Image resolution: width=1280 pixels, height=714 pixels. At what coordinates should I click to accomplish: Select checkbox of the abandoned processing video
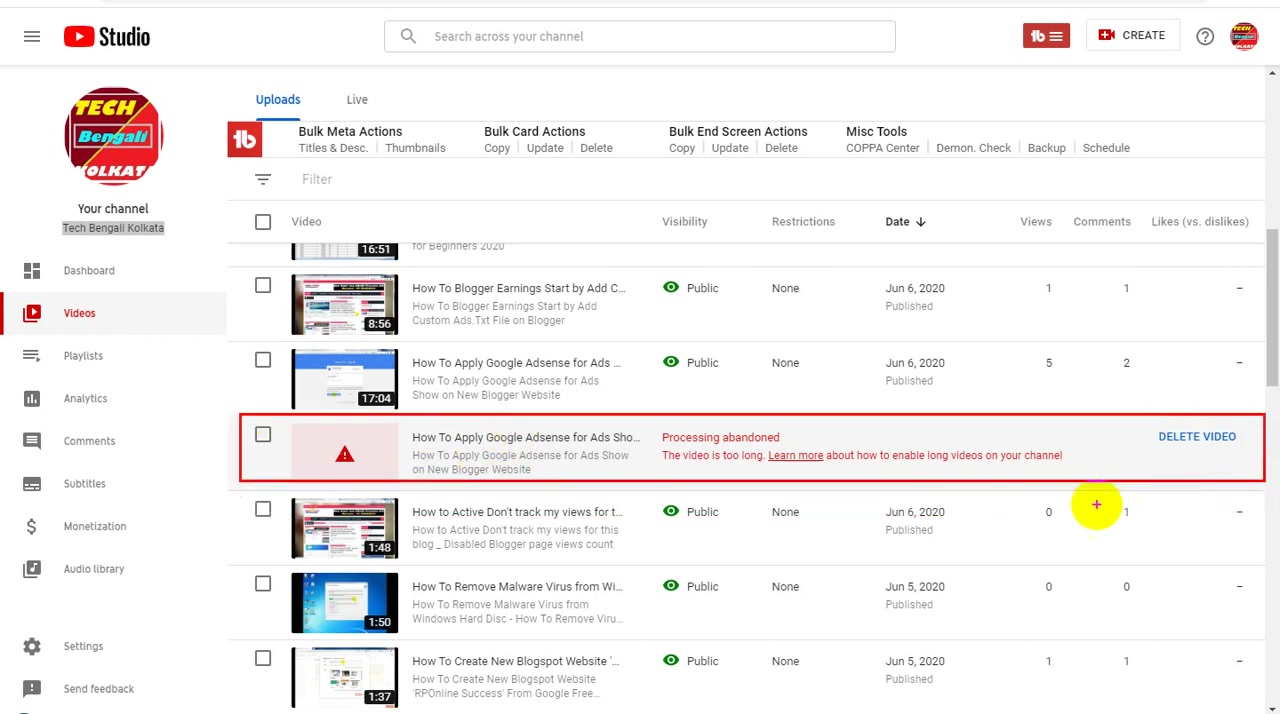[x=263, y=435]
